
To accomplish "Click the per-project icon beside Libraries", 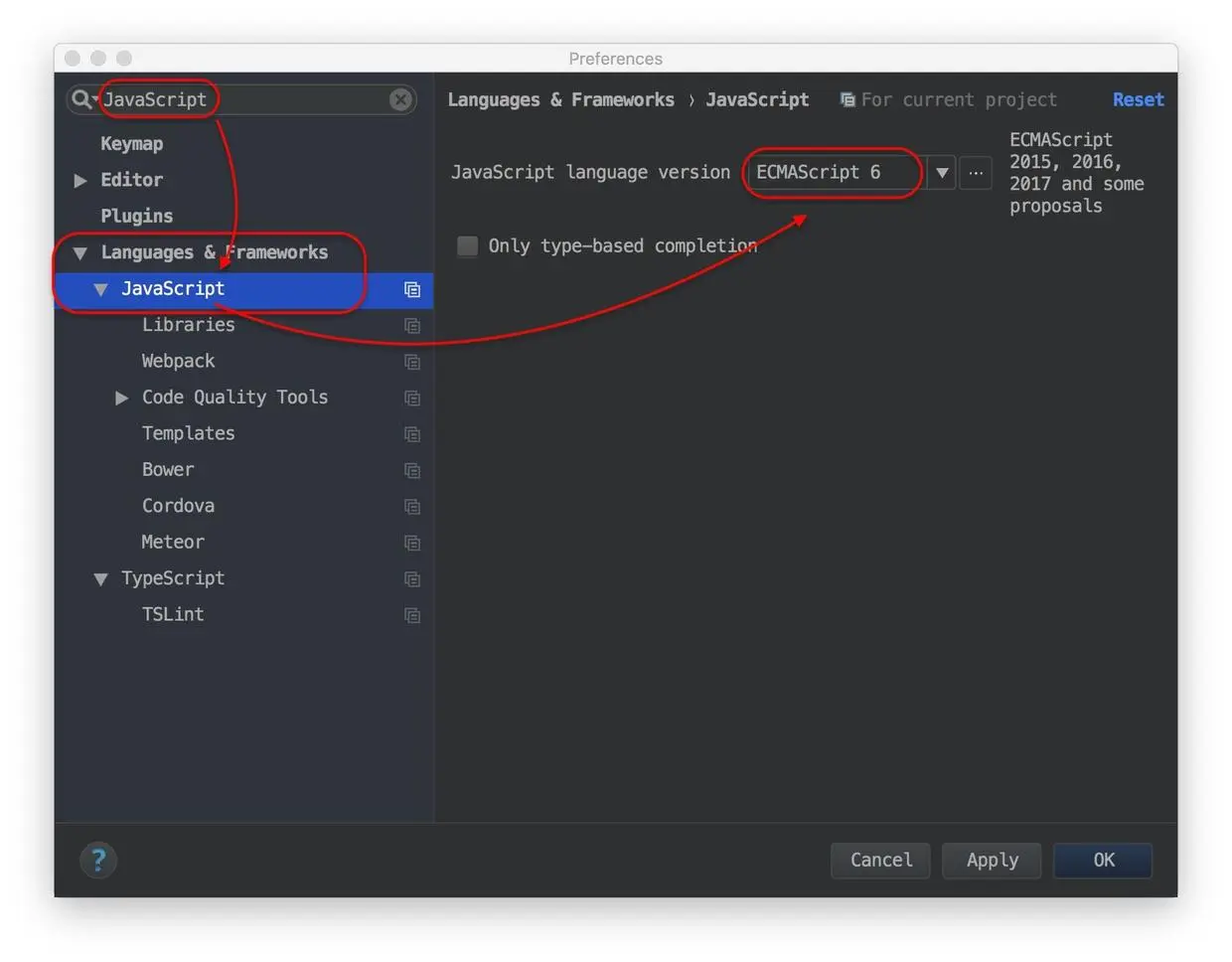I will (412, 325).
